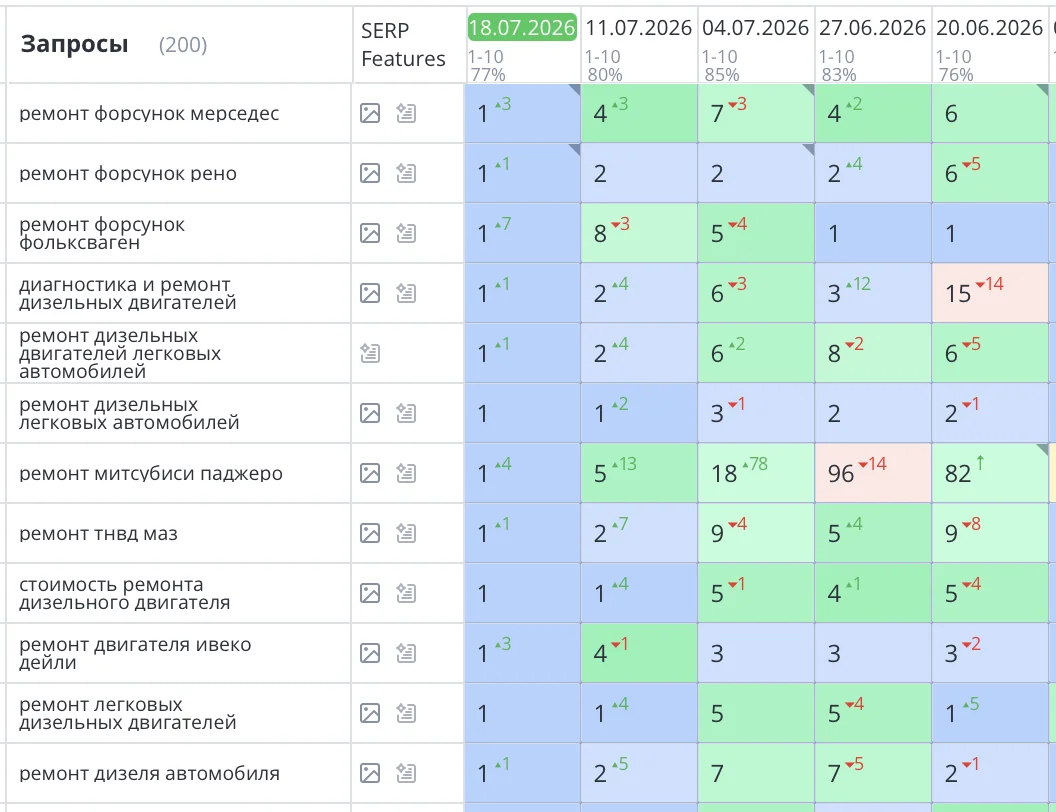Click position 15 cell under 20.06.2026
Viewport: 1056px width, 812px height.
(990, 293)
